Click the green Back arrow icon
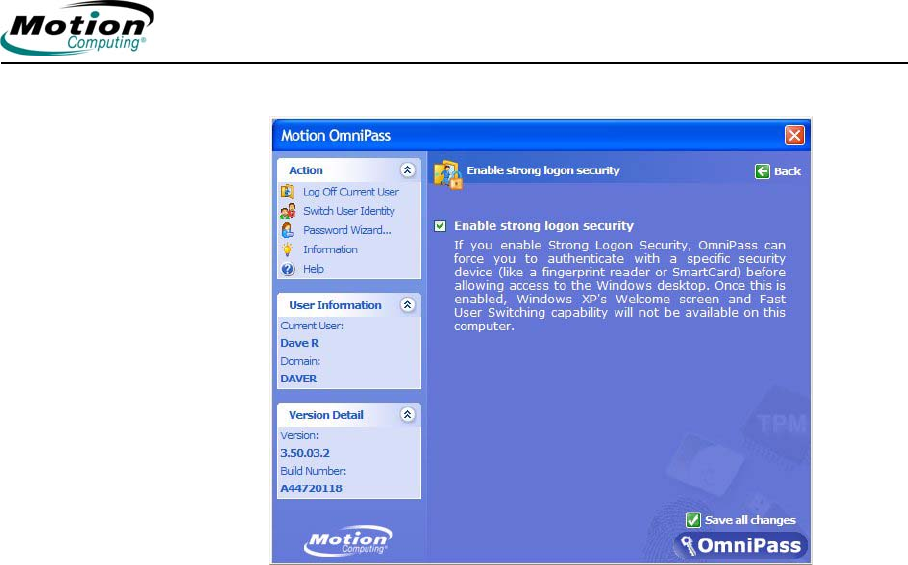 [762, 171]
